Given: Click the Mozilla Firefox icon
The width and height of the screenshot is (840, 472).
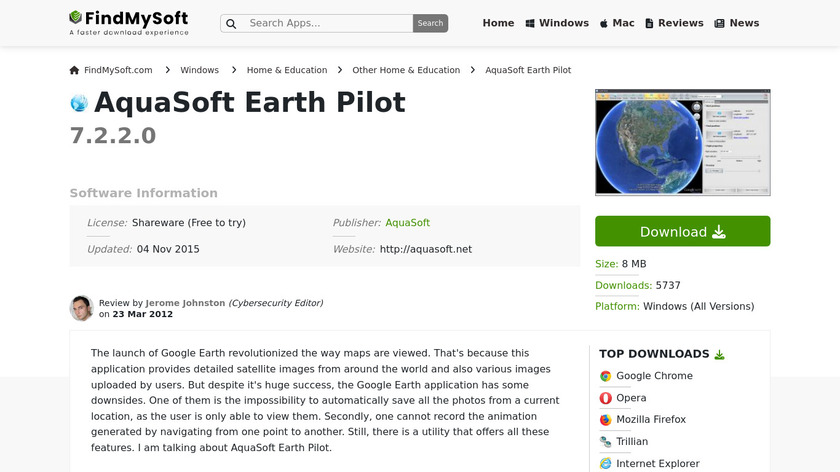Looking at the screenshot, I should point(605,420).
